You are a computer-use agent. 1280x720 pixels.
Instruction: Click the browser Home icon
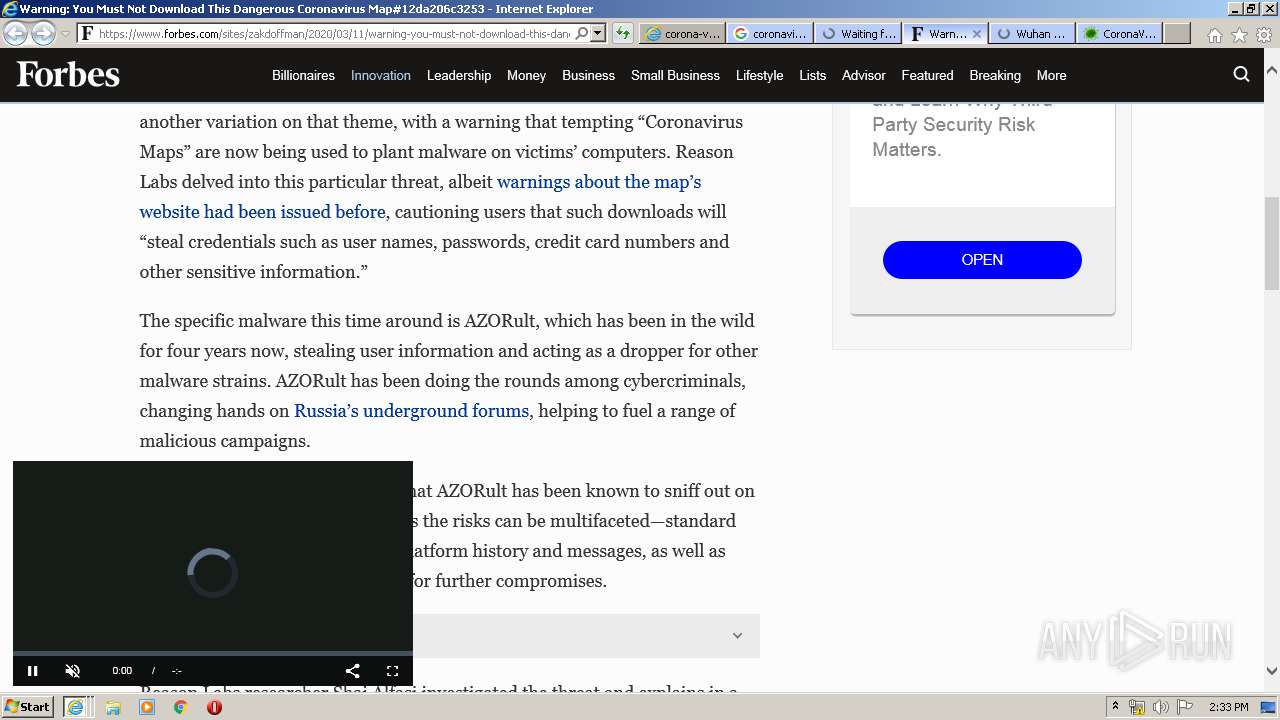[1214, 35]
